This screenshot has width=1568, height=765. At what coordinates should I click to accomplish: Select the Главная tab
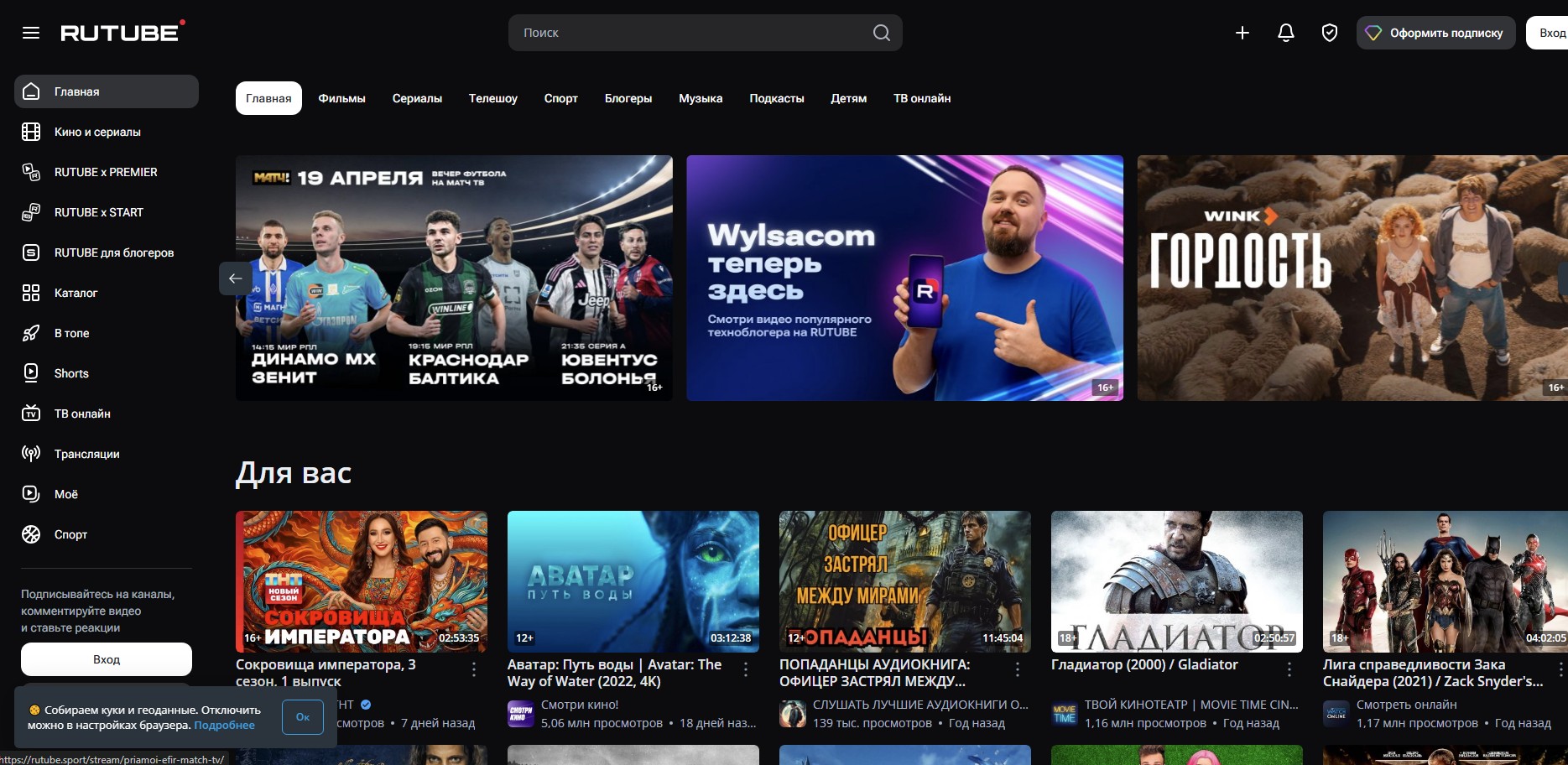click(268, 98)
